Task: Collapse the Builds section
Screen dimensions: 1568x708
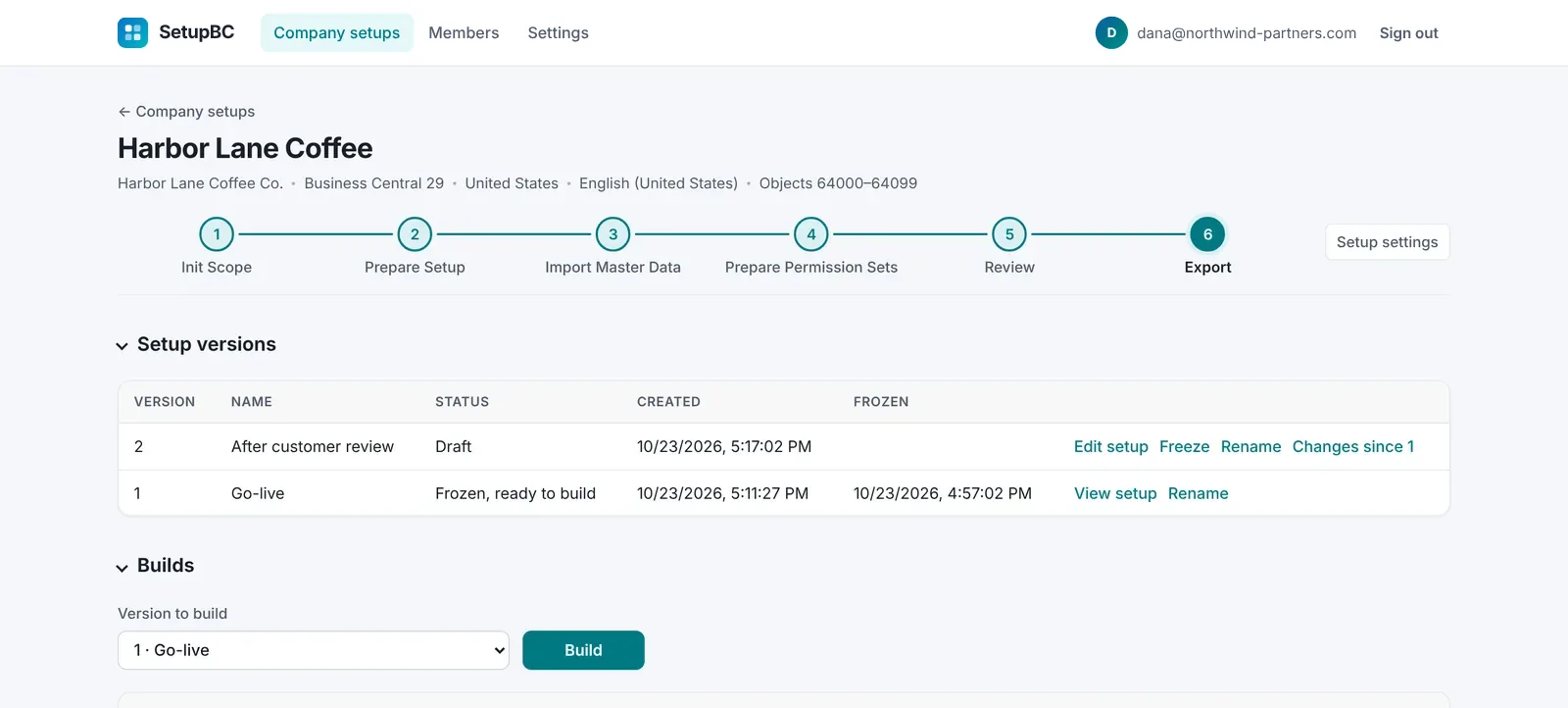Action: pyautogui.click(x=122, y=567)
